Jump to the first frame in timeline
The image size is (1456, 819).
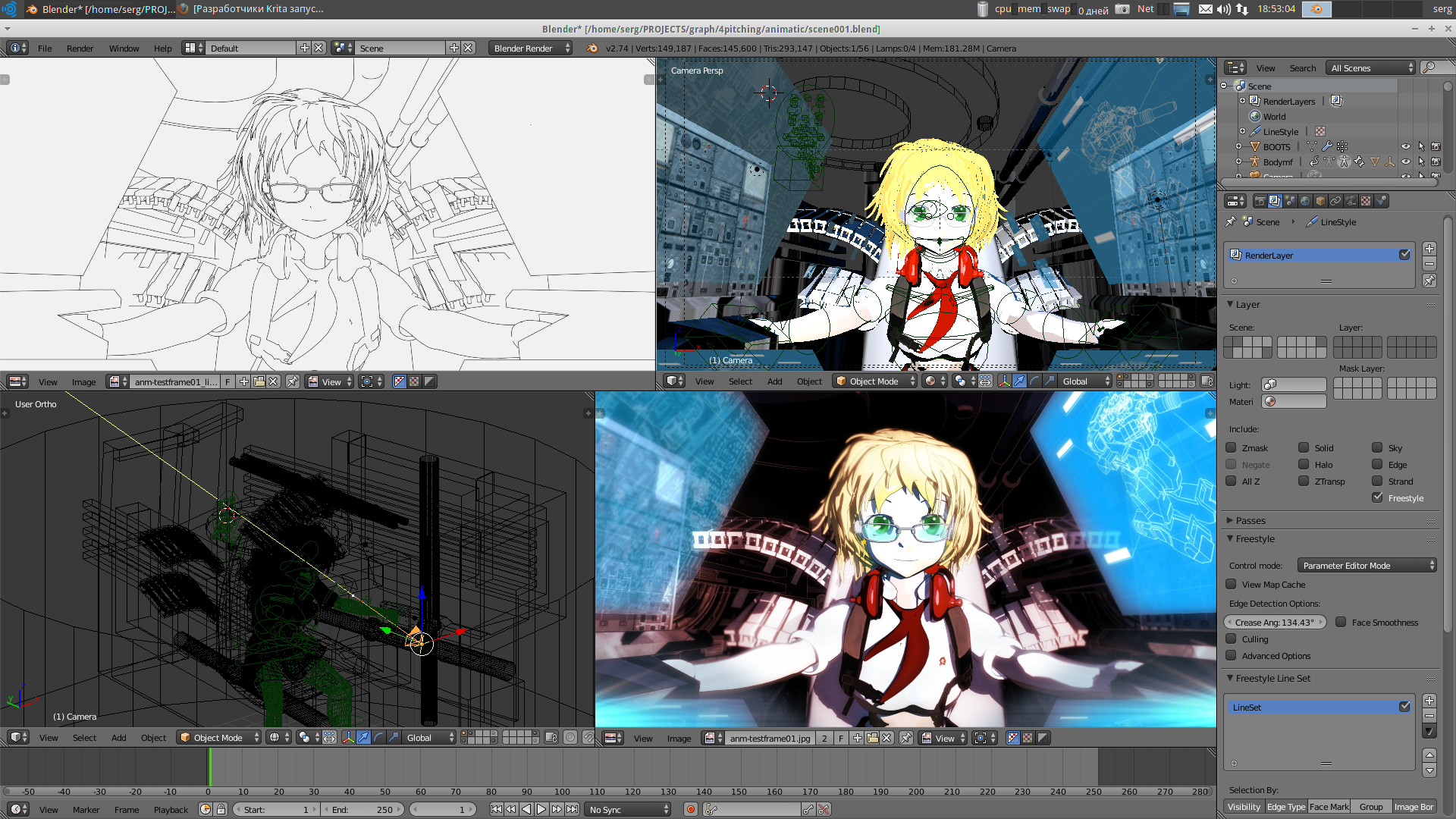tap(496, 809)
